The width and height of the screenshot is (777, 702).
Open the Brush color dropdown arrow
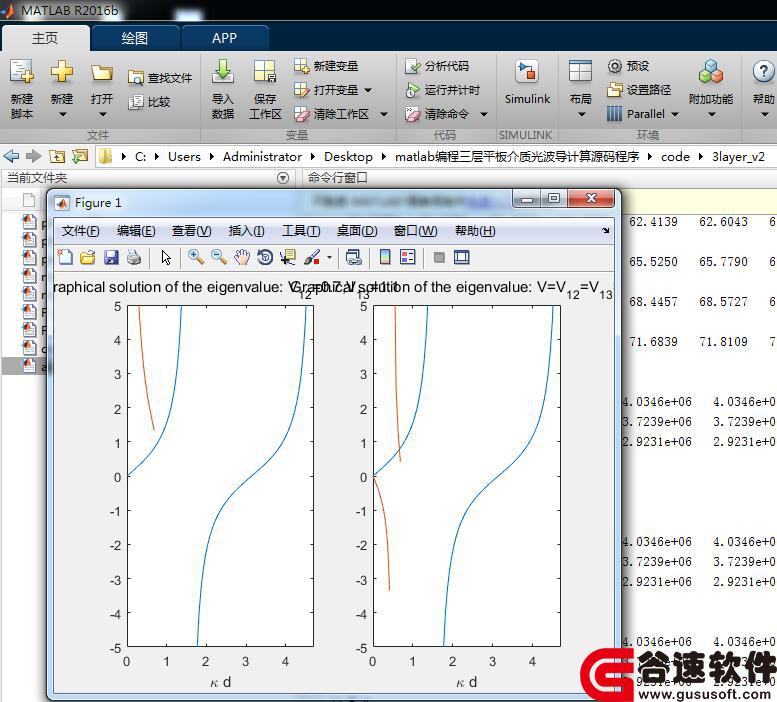(329, 257)
